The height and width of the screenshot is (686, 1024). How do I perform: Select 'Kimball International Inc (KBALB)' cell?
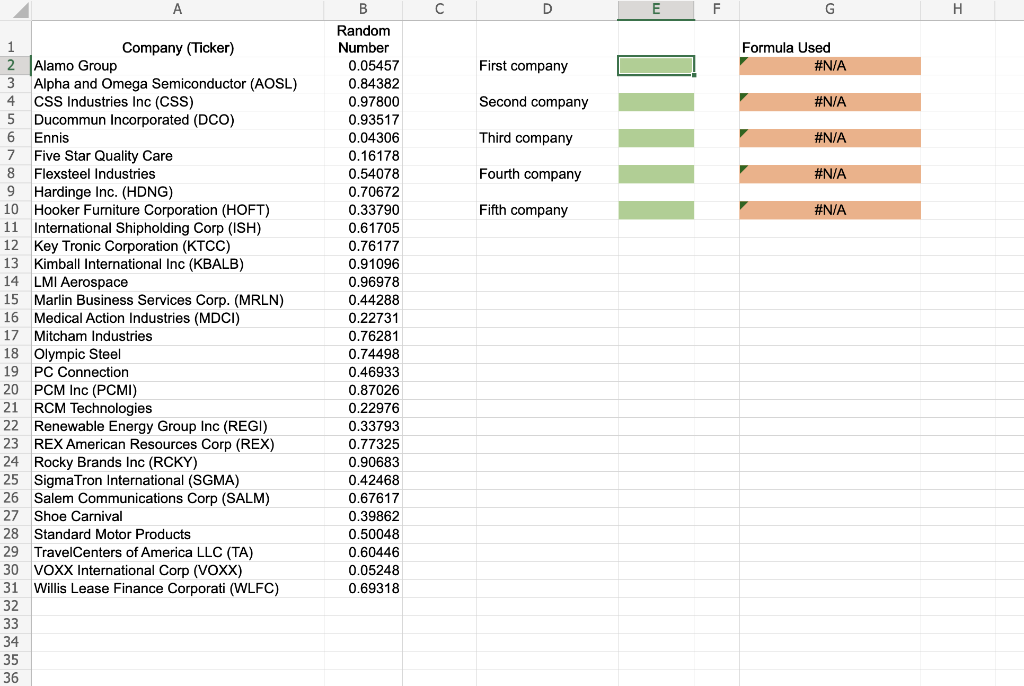178,264
